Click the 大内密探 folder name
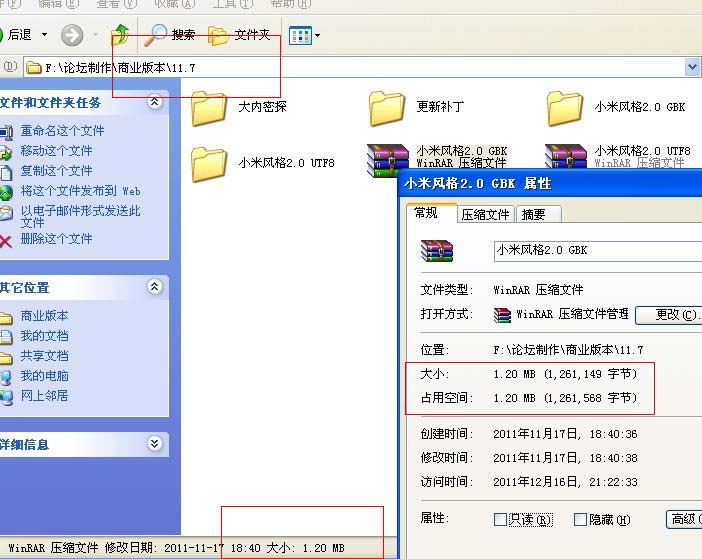Viewport: 702px width, 559px height. (262, 107)
